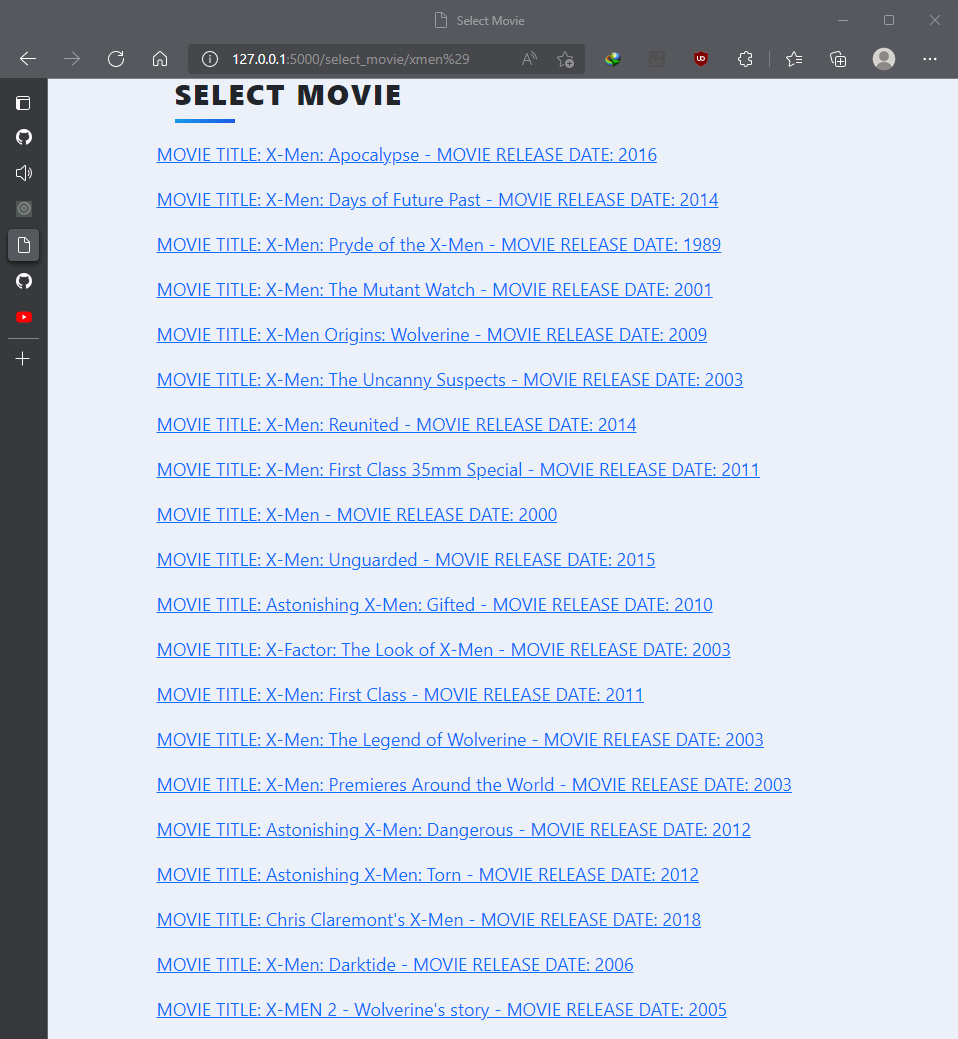Screen dimensions: 958x1039
Task: Switch to the Select Movie tab
Action: click(x=479, y=20)
